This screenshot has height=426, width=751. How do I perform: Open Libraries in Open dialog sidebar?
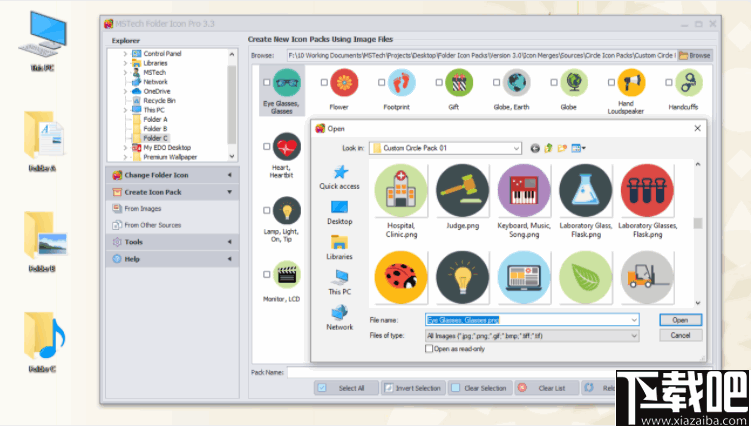[340, 247]
